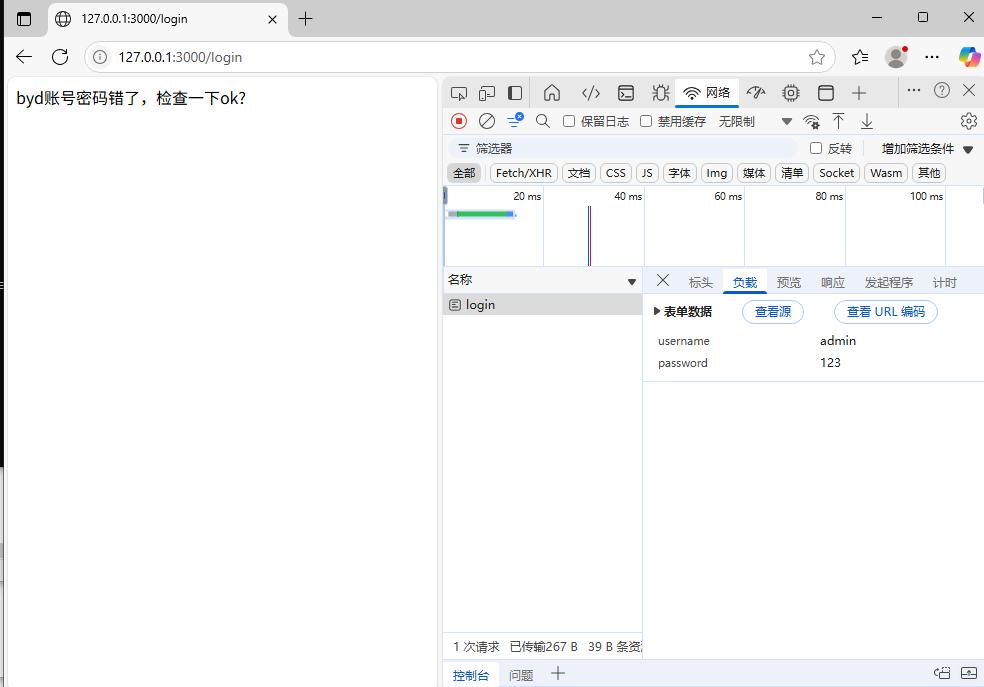The image size is (984, 687).
Task: Filter by Socket requests
Action: coord(837,173)
